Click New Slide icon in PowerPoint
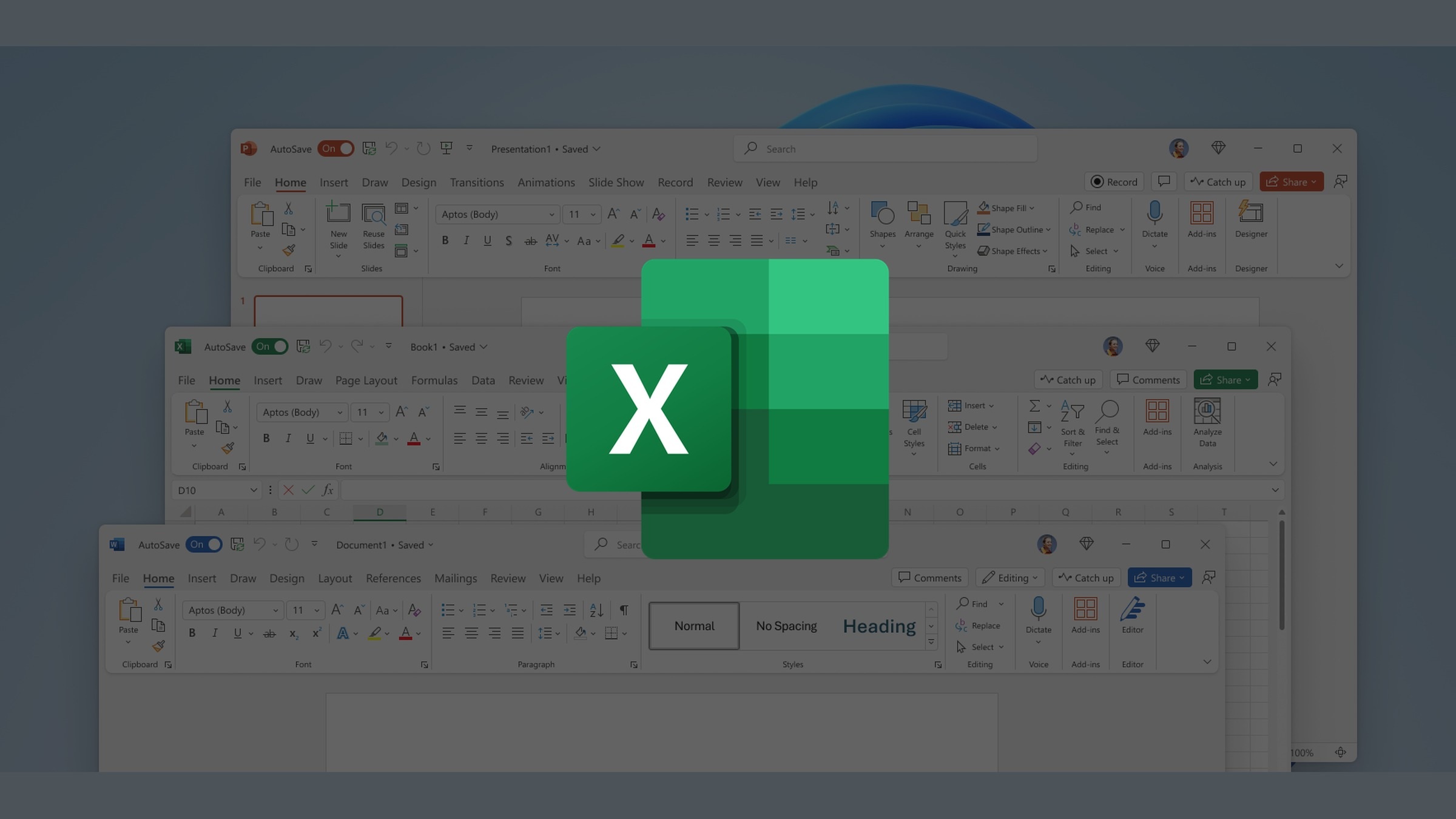Screen dimensions: 1456x819 (x=338, y=214)
